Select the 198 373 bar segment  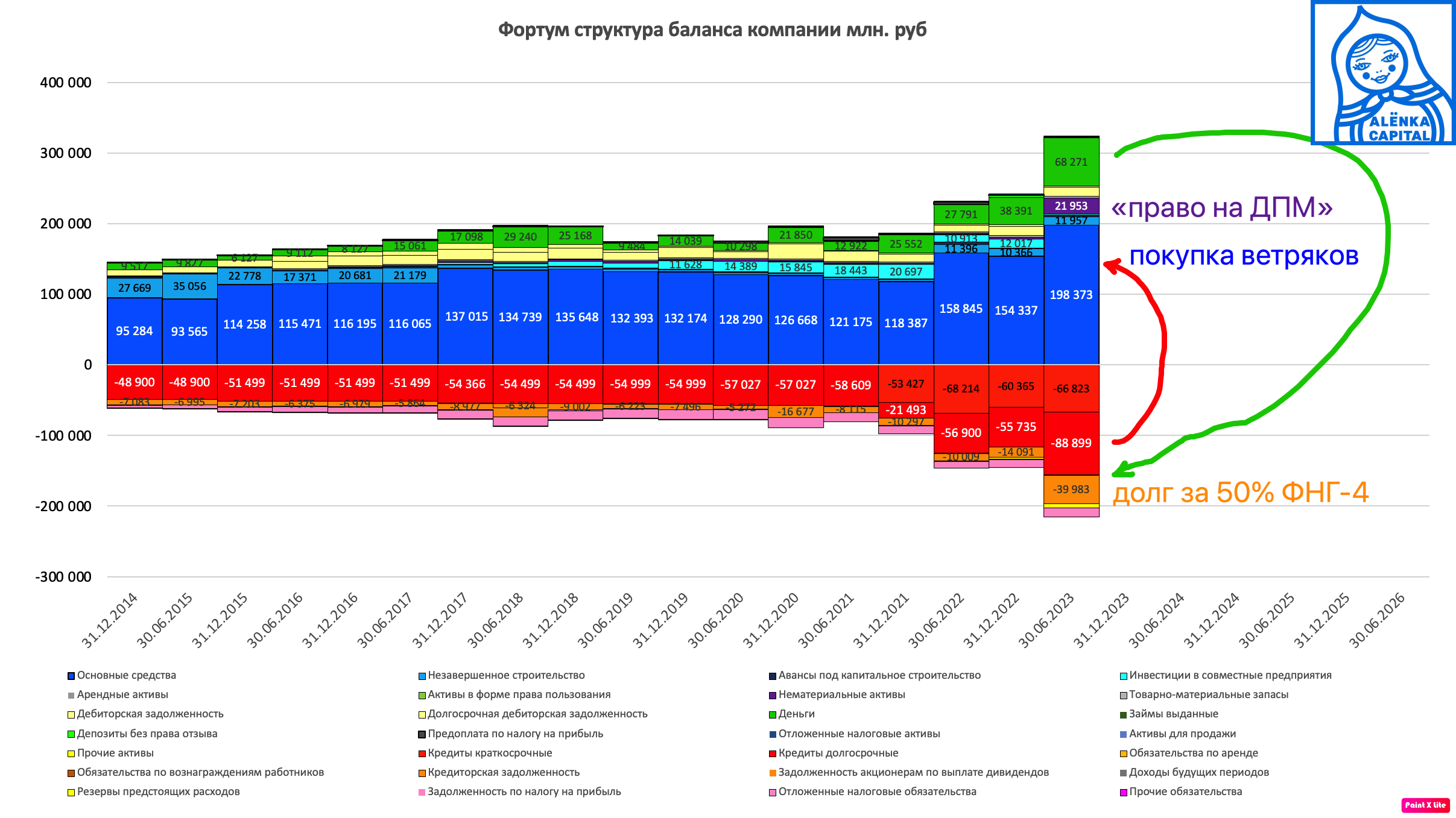click(x=1071, y=295)
